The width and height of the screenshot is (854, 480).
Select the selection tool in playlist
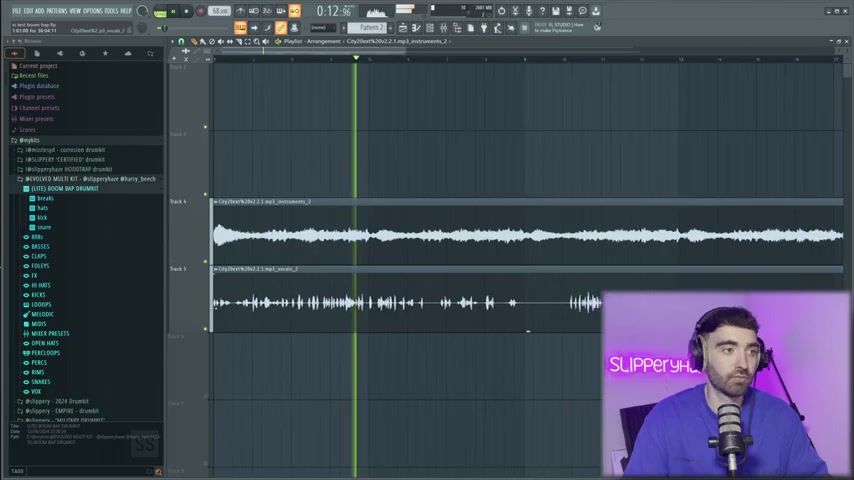(248, 41)
